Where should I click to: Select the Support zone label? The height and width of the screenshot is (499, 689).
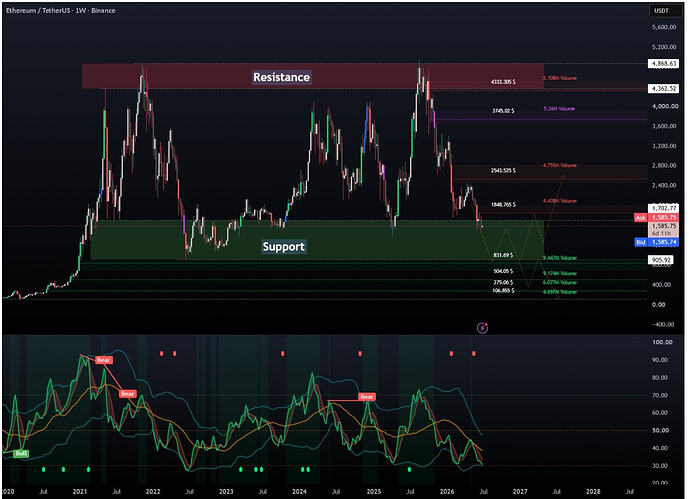pyautogui.click(x=283, y=246)
